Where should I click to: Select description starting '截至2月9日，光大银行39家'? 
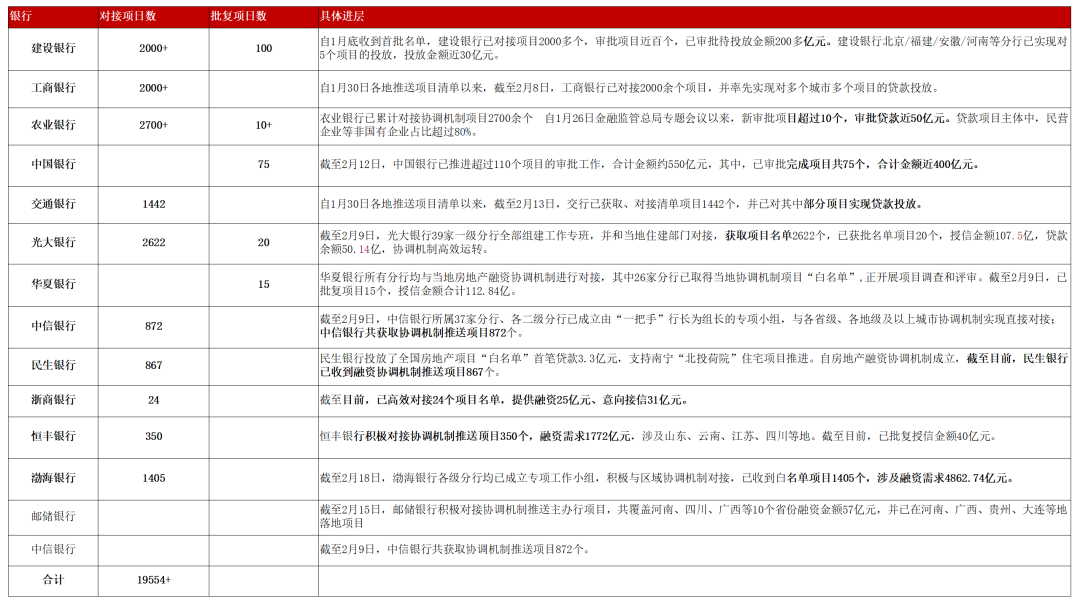coord(694,242)
